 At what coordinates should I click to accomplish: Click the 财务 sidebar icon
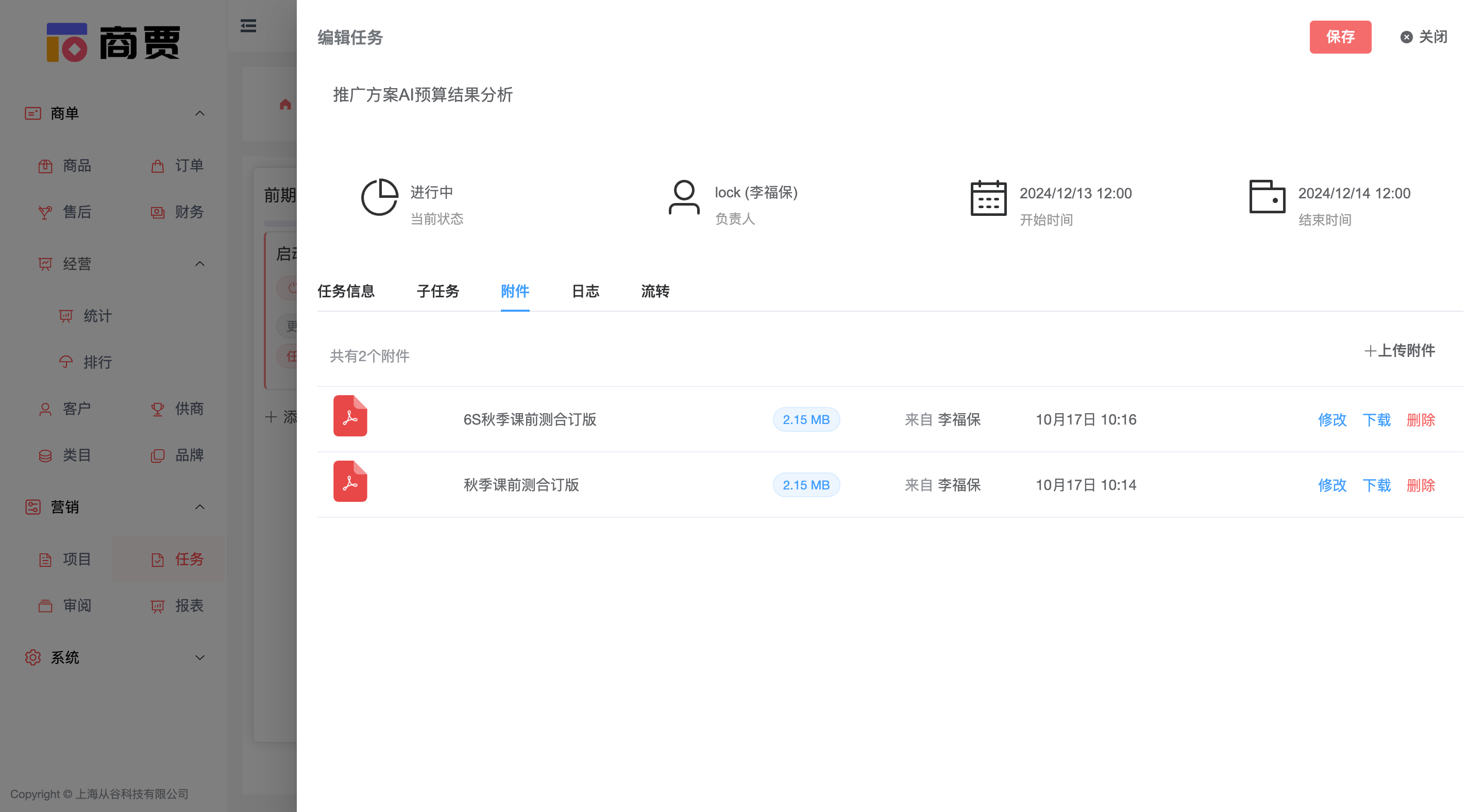[157, 212]
